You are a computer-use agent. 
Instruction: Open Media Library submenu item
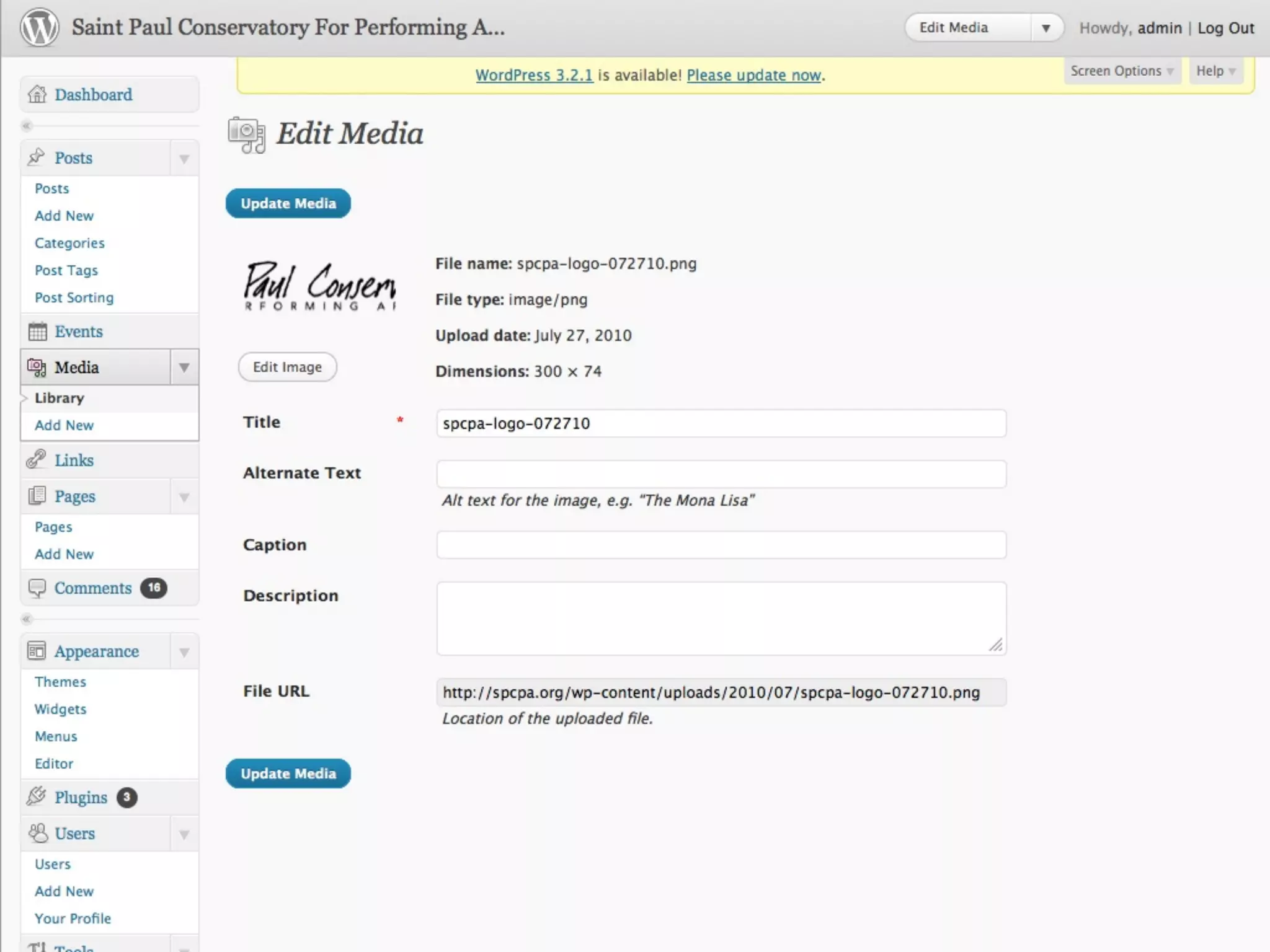[x=60, y=398]
